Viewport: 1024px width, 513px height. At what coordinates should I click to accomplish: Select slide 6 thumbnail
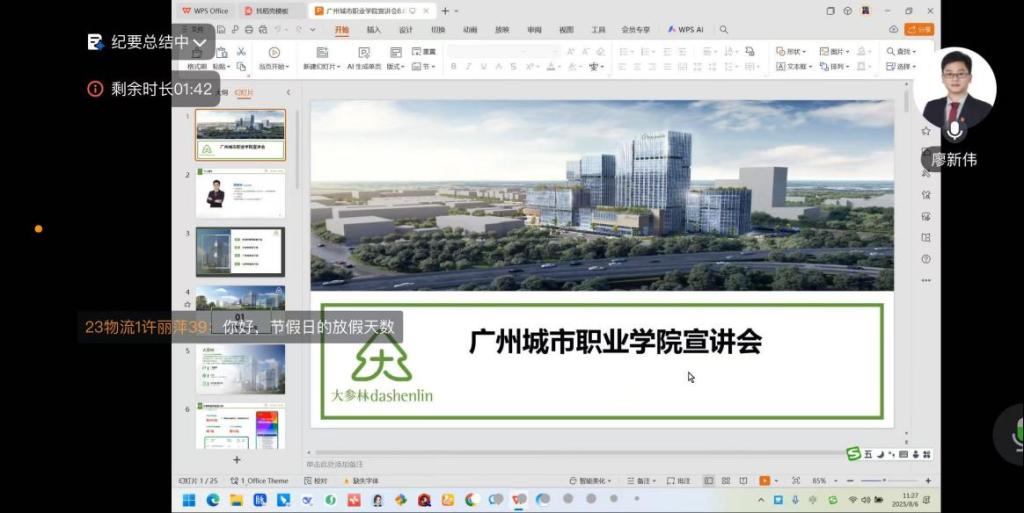tap(240, 426)
